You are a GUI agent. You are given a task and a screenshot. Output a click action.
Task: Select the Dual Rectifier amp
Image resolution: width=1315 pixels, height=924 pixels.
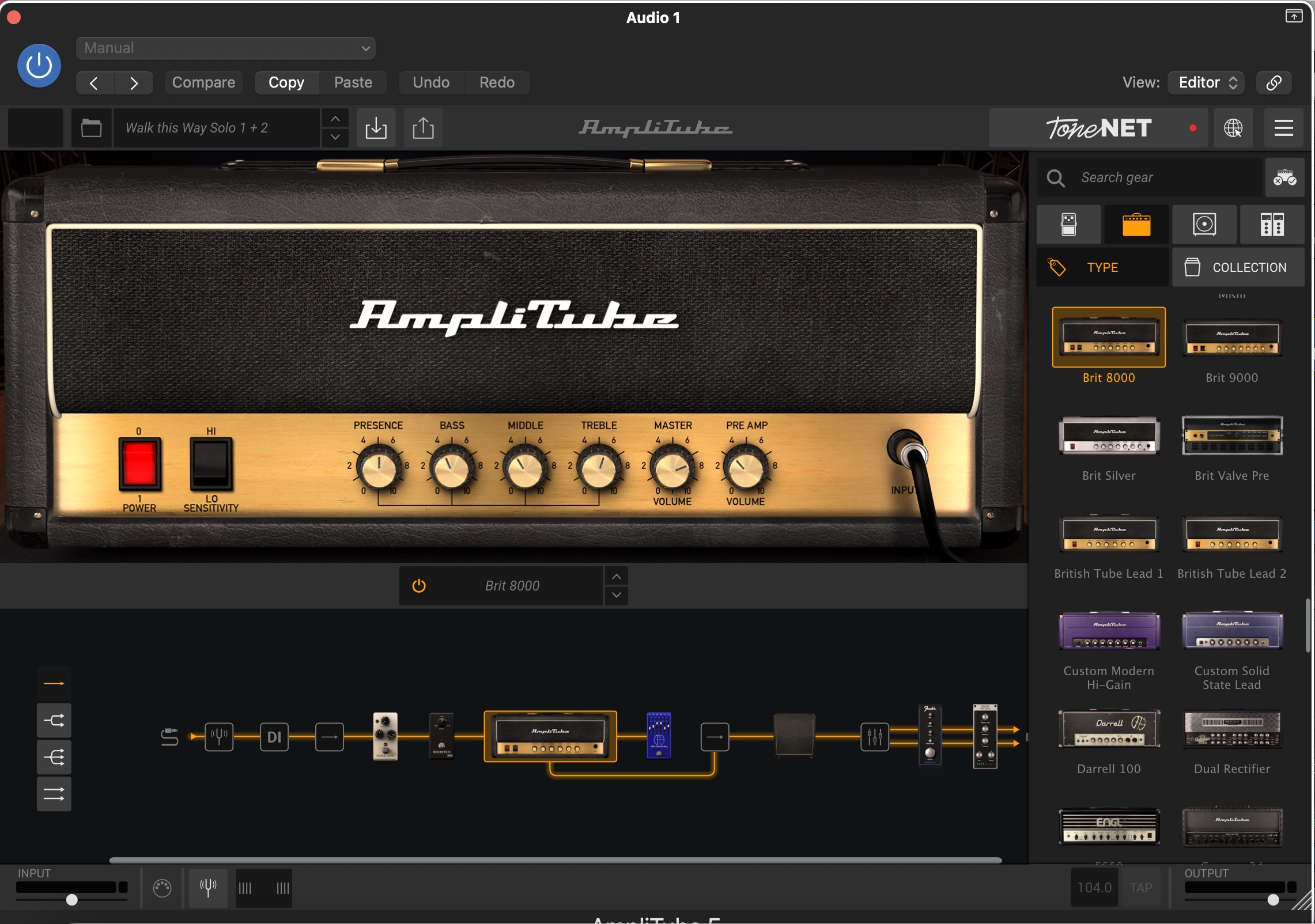pyautogui.click(x=1232, y=729)
